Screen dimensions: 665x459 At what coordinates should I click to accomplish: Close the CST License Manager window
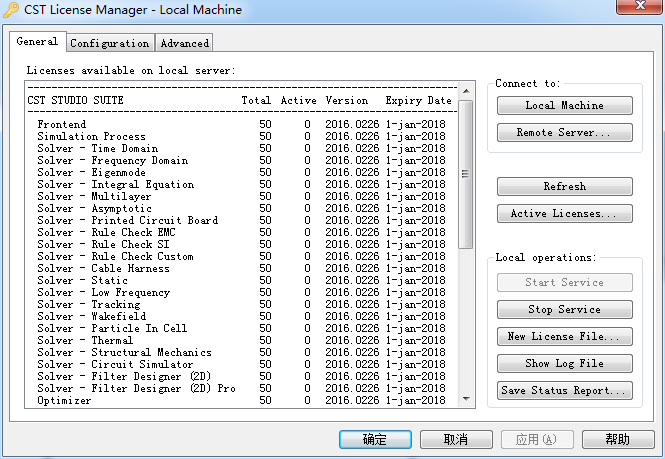640,6
